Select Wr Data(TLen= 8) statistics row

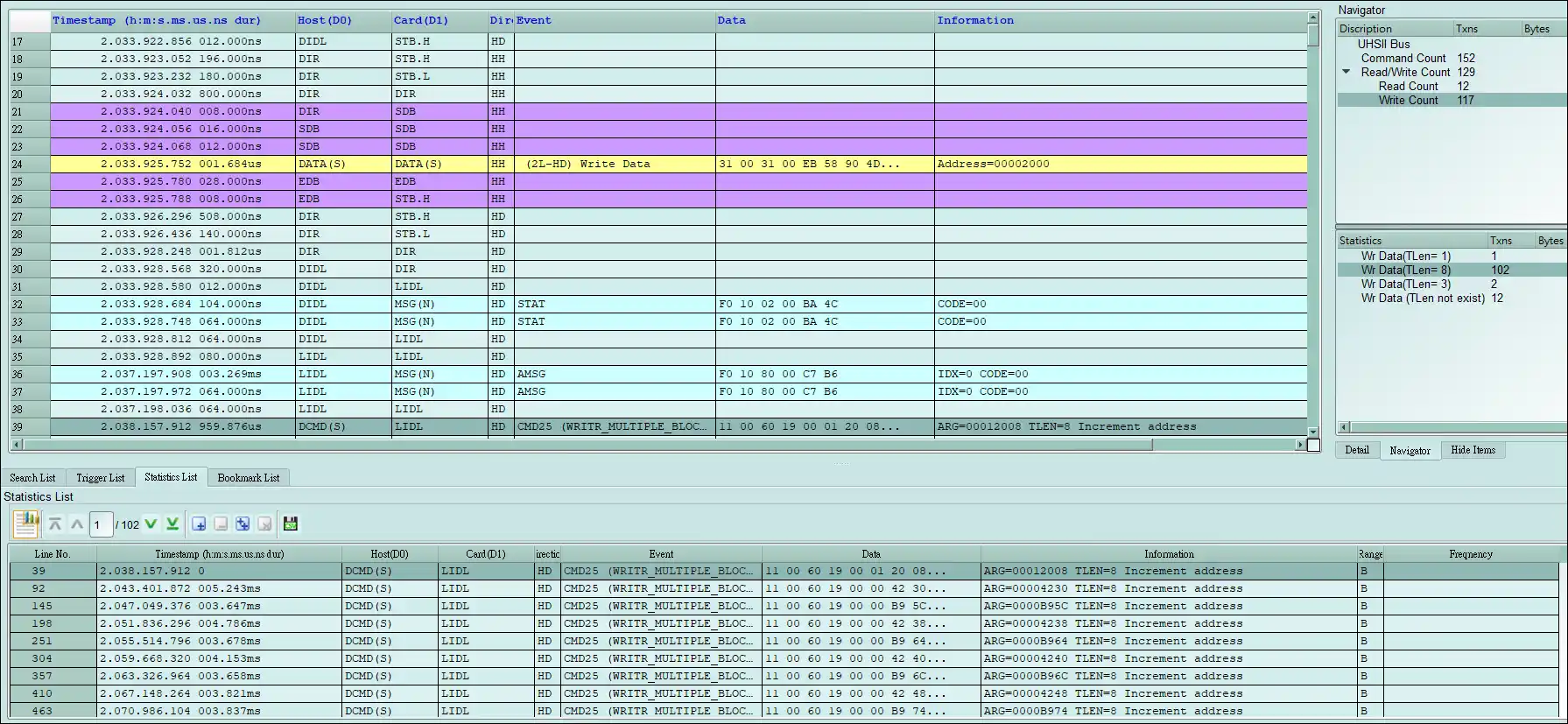tap(1405, 271)
